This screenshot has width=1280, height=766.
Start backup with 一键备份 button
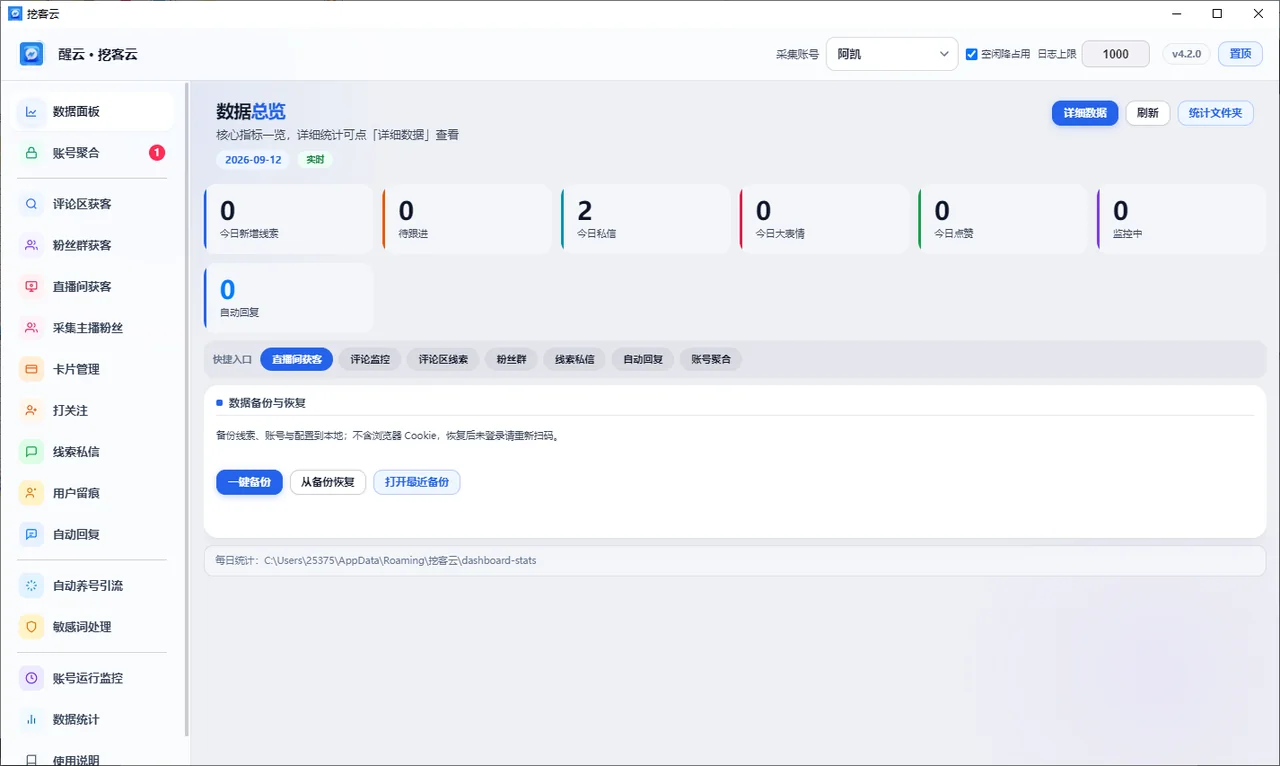[250, 482]
